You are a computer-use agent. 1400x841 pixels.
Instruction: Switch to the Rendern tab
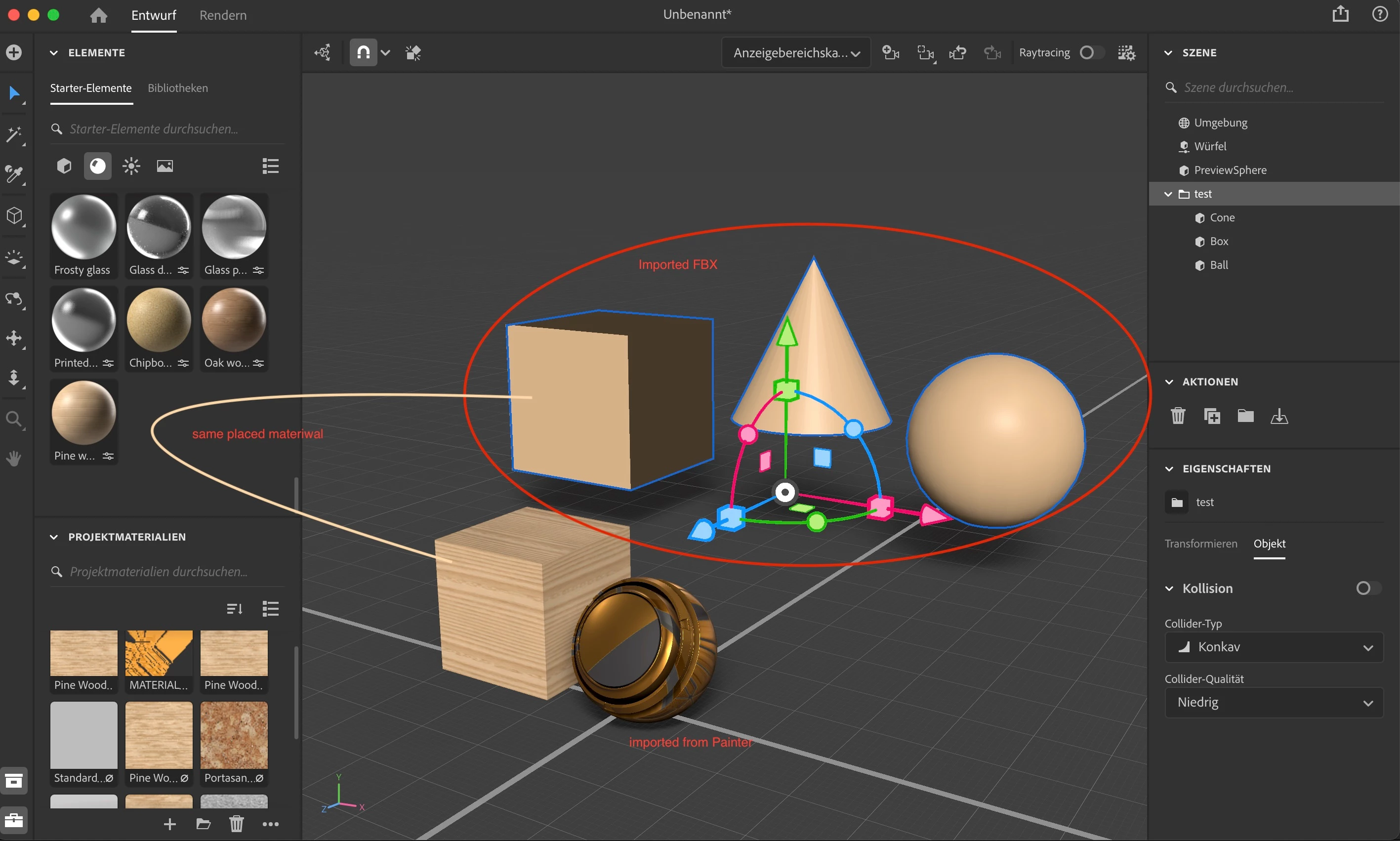point(223,15)
